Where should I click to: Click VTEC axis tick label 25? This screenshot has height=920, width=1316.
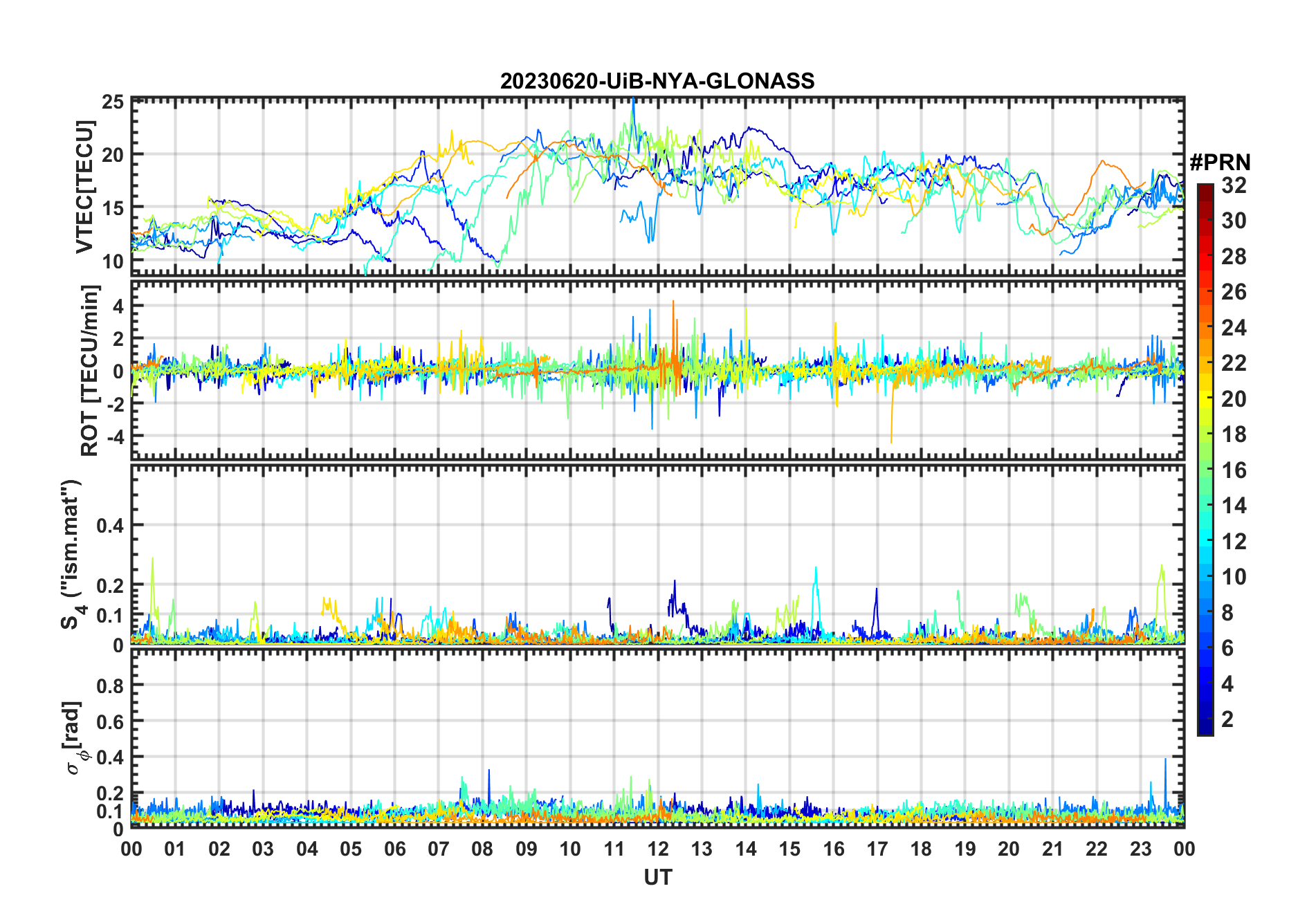pos(113,102)
